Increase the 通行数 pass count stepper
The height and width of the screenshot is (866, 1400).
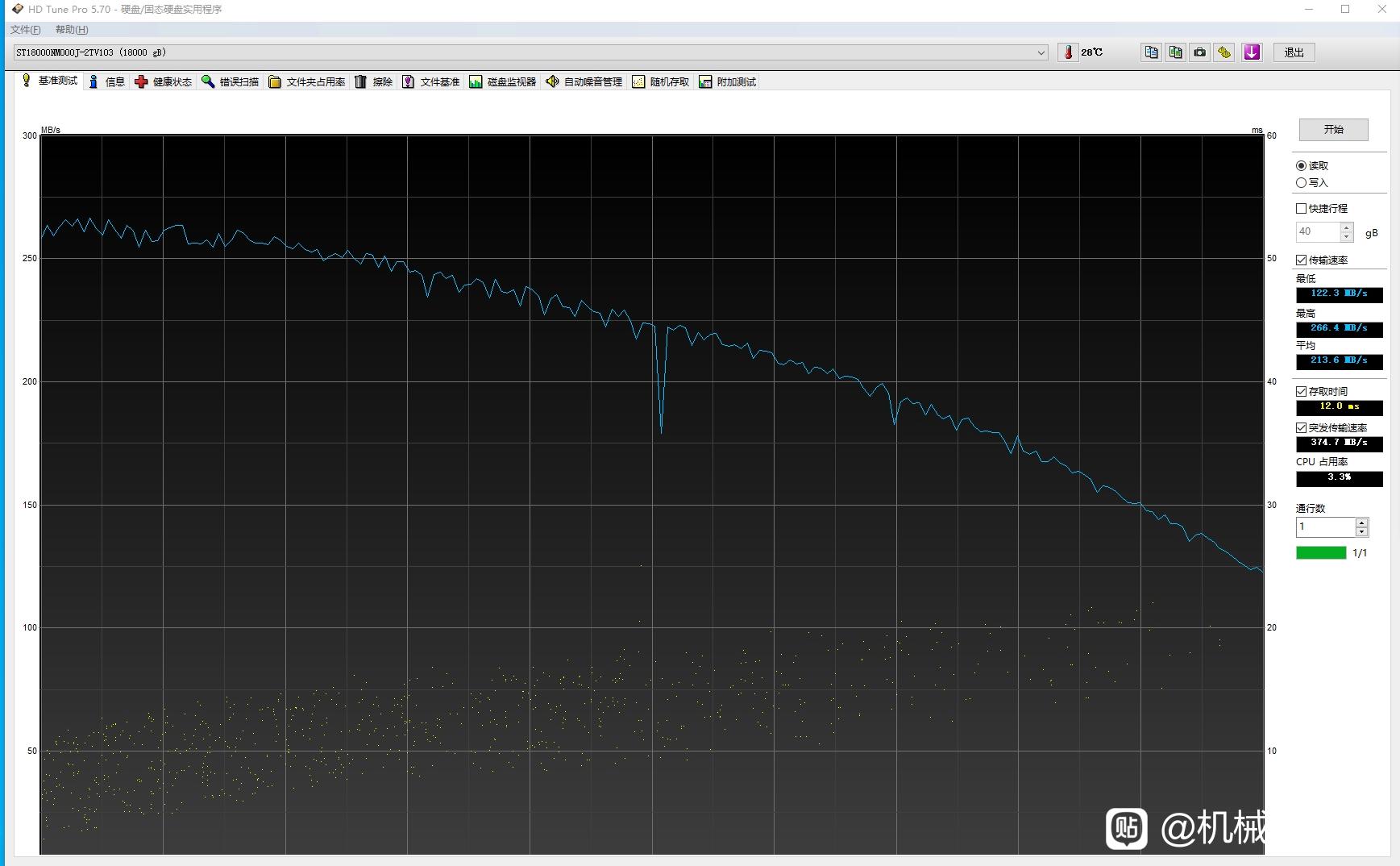(1362, 523)
